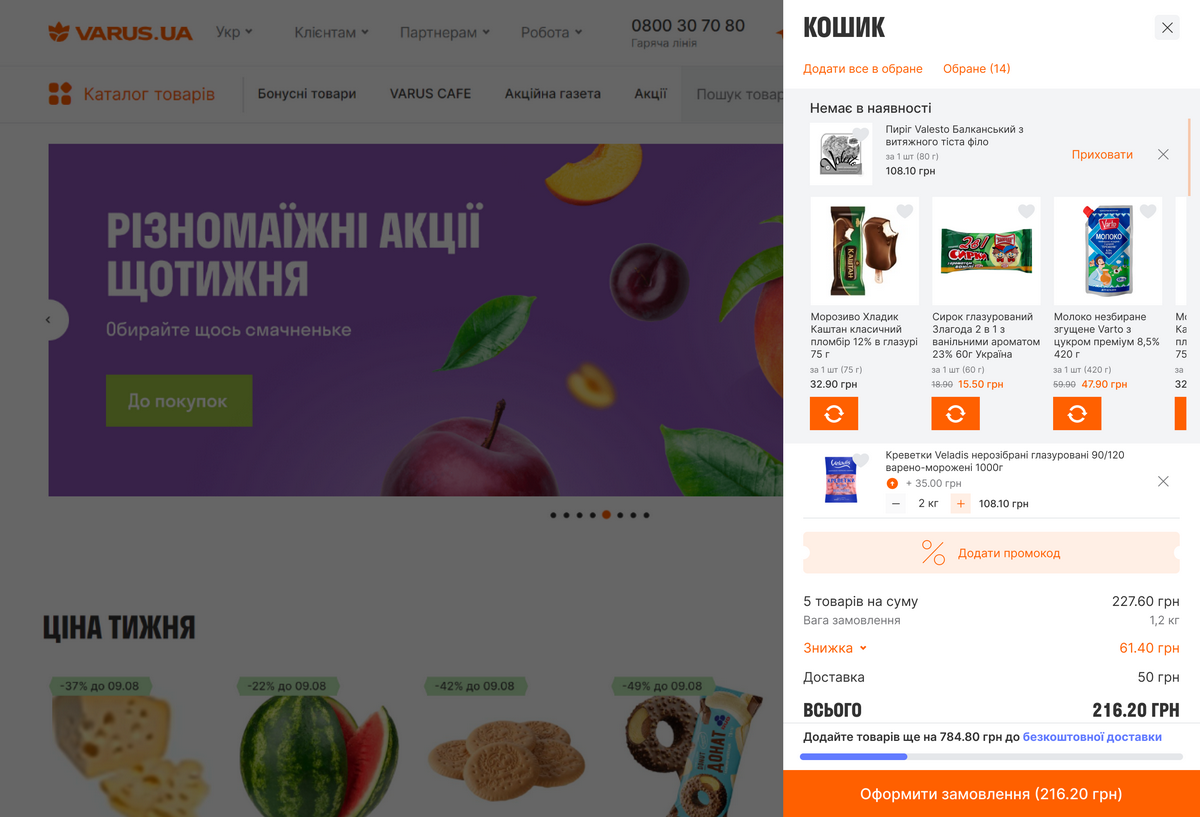This screenshot has height=817, width=1200.
Task: Click replace icon under Злагода glazed cheese
Action: tap(955, 414)
